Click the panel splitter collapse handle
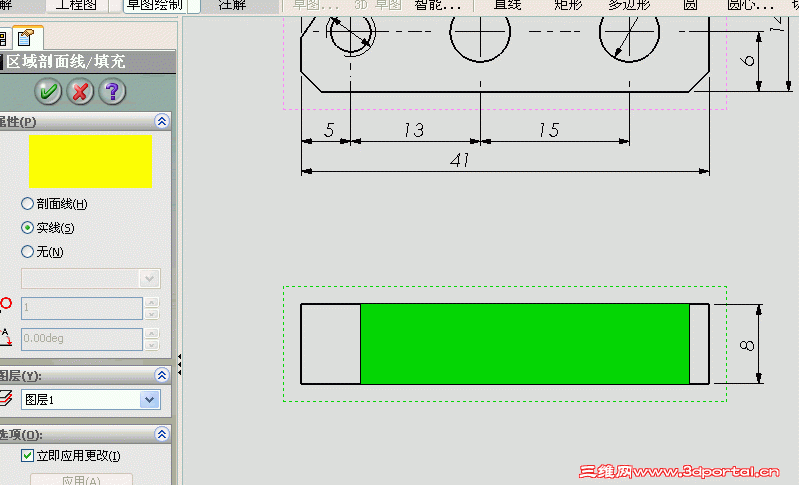The height and width of the screenshot is (485, 799). tap(179, 365)
